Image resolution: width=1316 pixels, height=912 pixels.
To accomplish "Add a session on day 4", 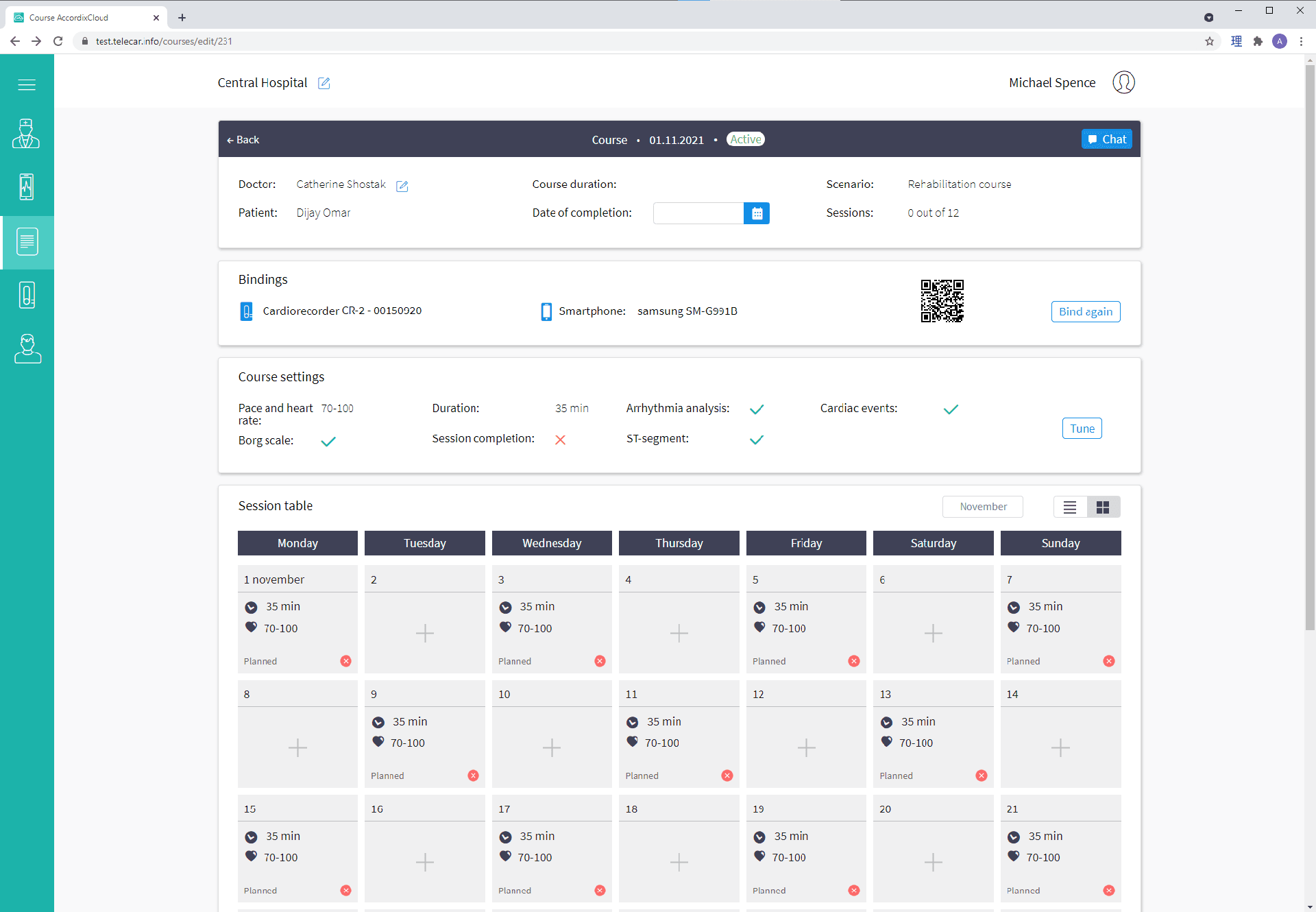I will [x=679, y=633].
